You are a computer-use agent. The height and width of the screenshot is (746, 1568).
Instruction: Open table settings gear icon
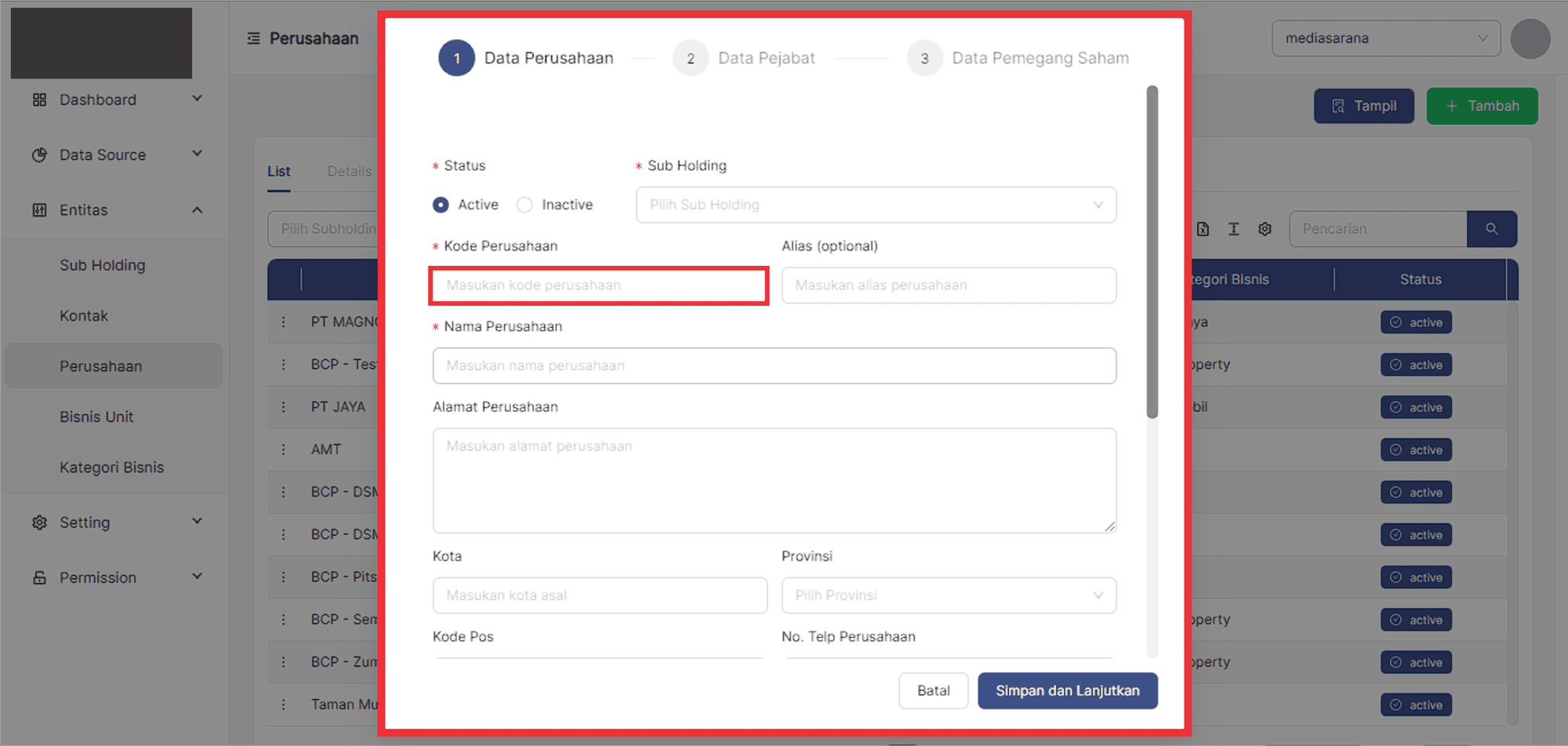click(1265, 229)
